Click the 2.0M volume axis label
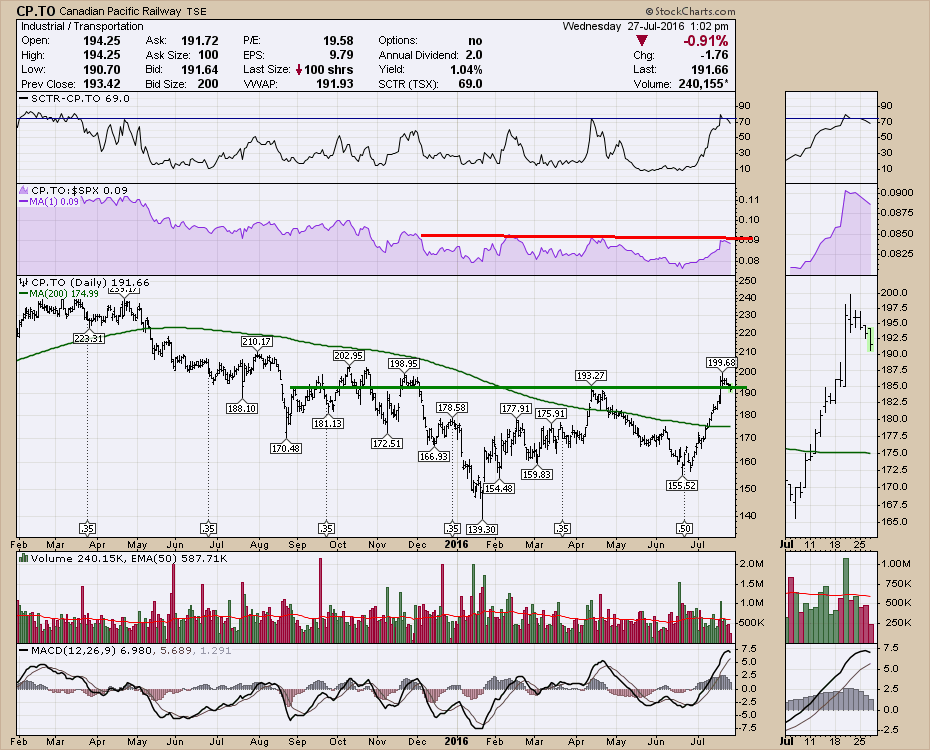 point(751,563)
